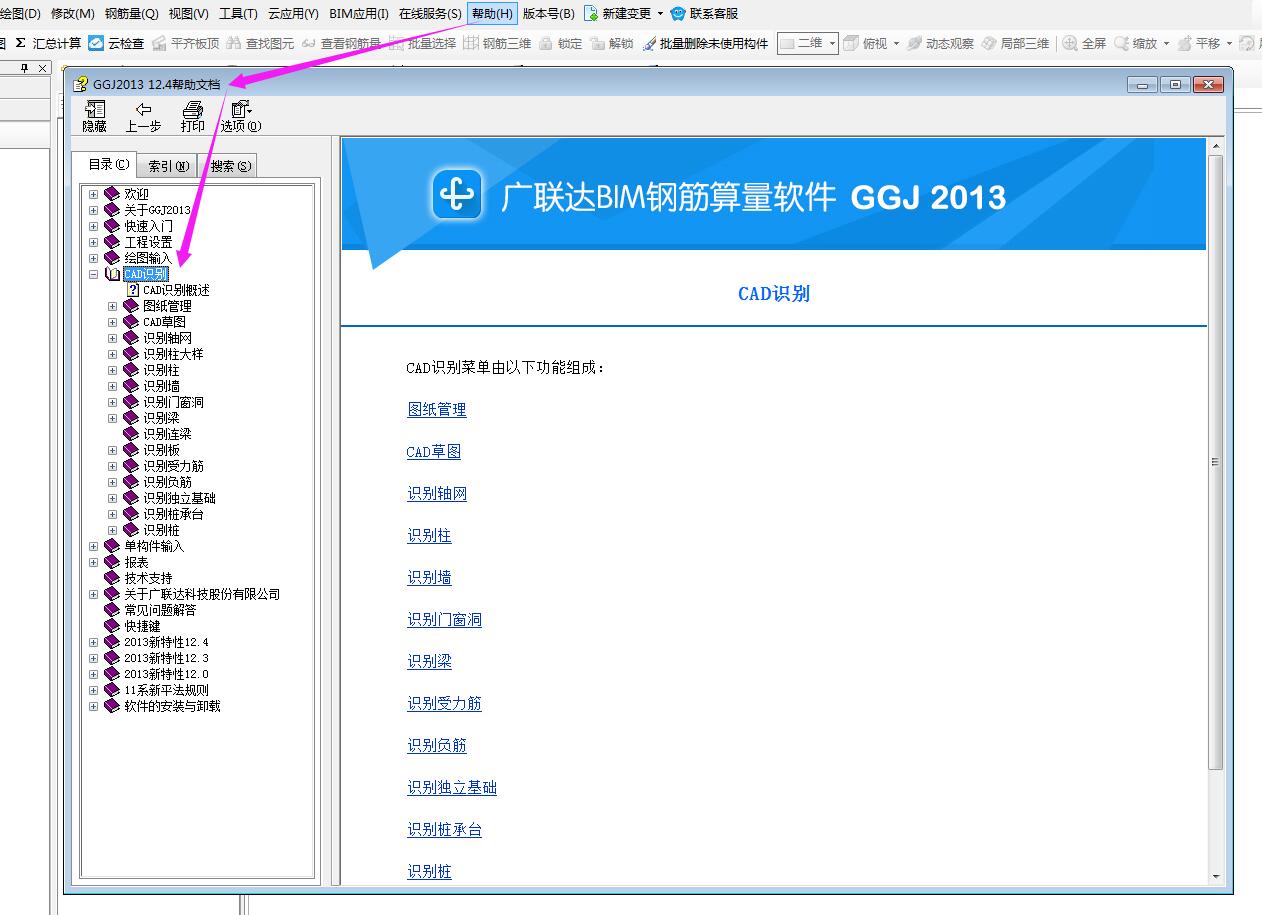Expand the 工程设置 tree node
The height and width of the screenshot is (915, 1262).
93,242
